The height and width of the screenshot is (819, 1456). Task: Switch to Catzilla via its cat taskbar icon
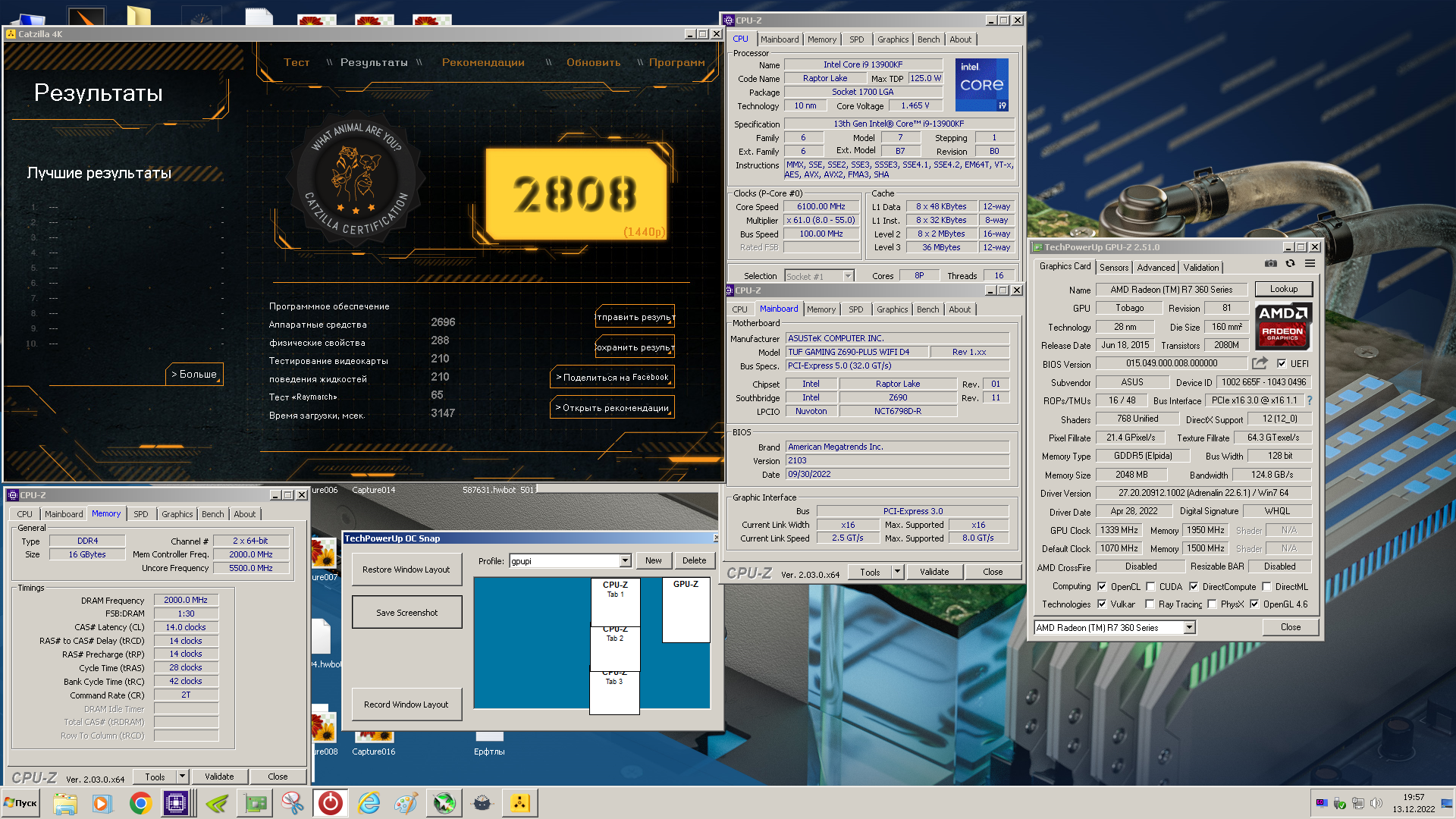[x=482, y=803]
